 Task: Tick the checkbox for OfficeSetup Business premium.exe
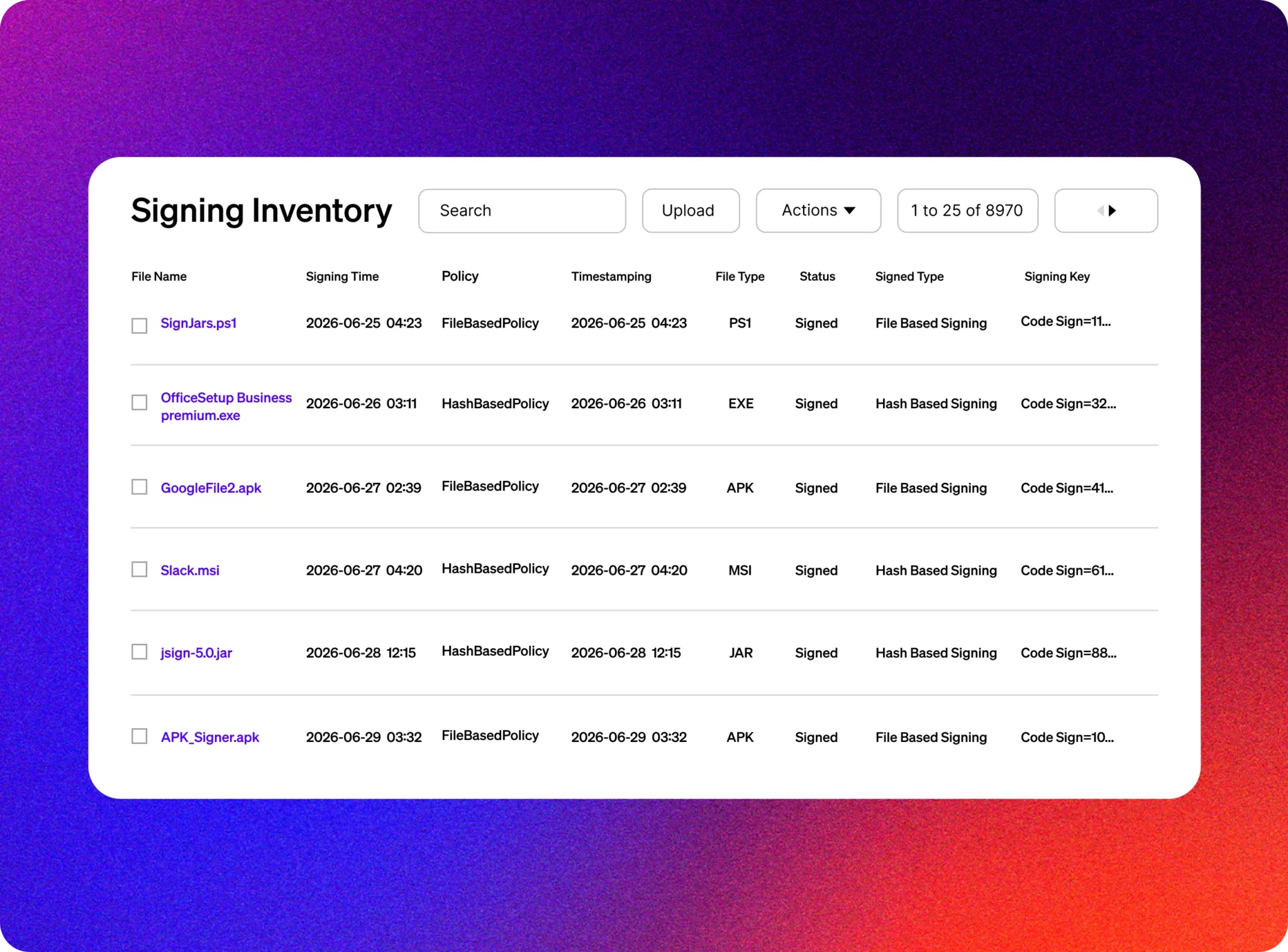tap(139, 402)
